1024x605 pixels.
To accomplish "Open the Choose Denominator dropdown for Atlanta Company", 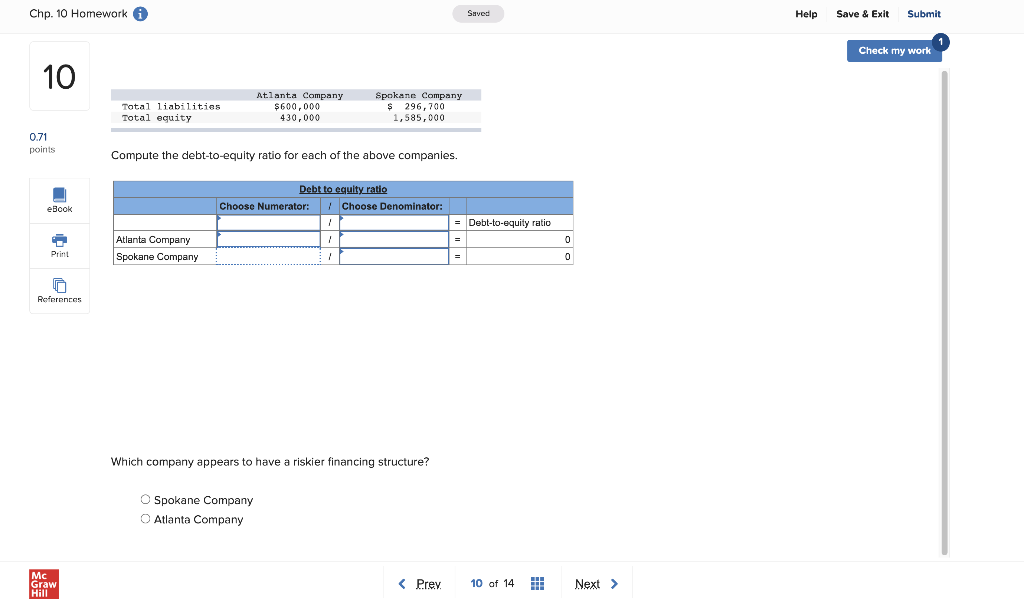I will click(394, 239).
